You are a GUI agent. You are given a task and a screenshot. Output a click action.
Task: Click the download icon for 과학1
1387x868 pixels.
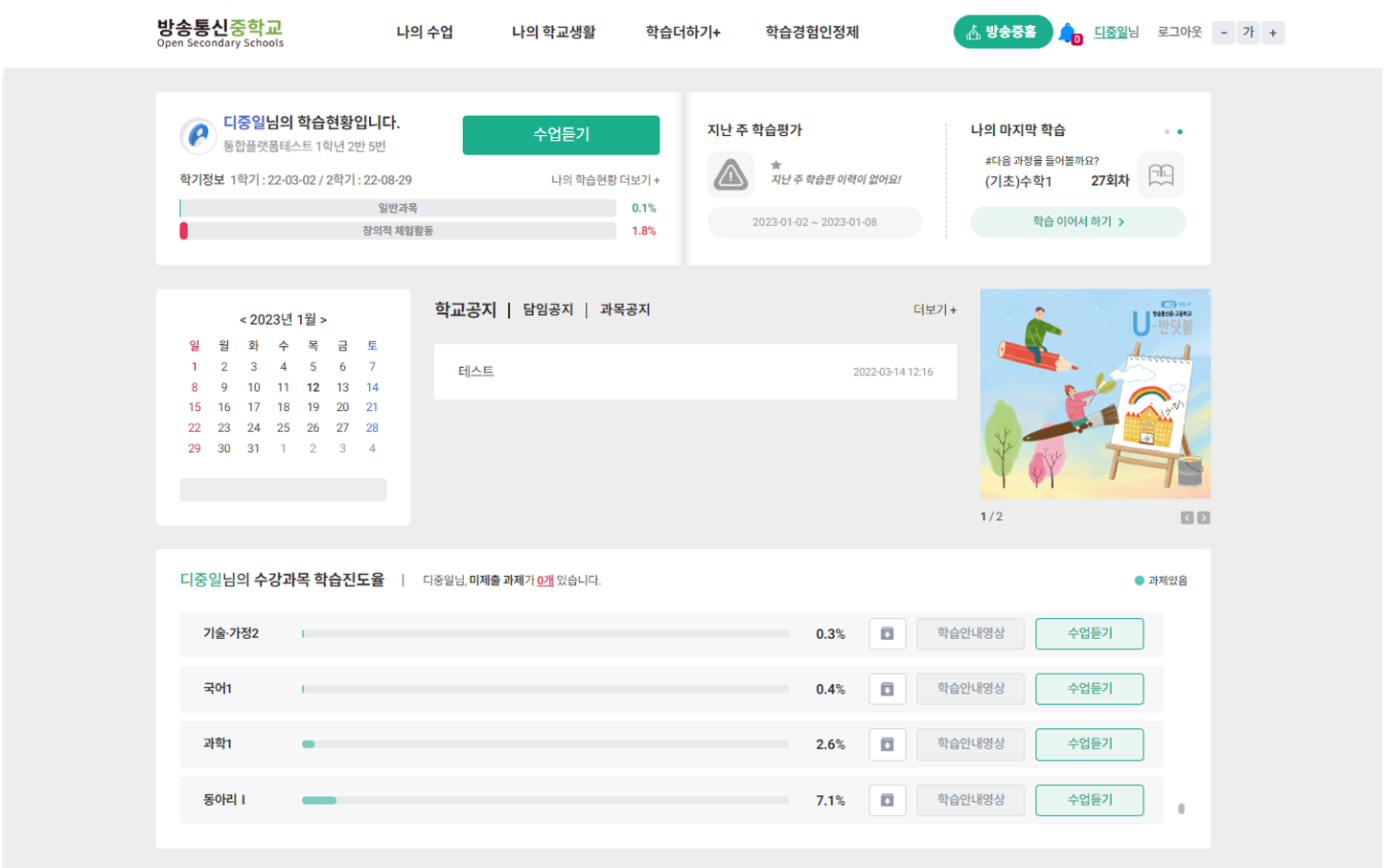[x=887, y=745]
